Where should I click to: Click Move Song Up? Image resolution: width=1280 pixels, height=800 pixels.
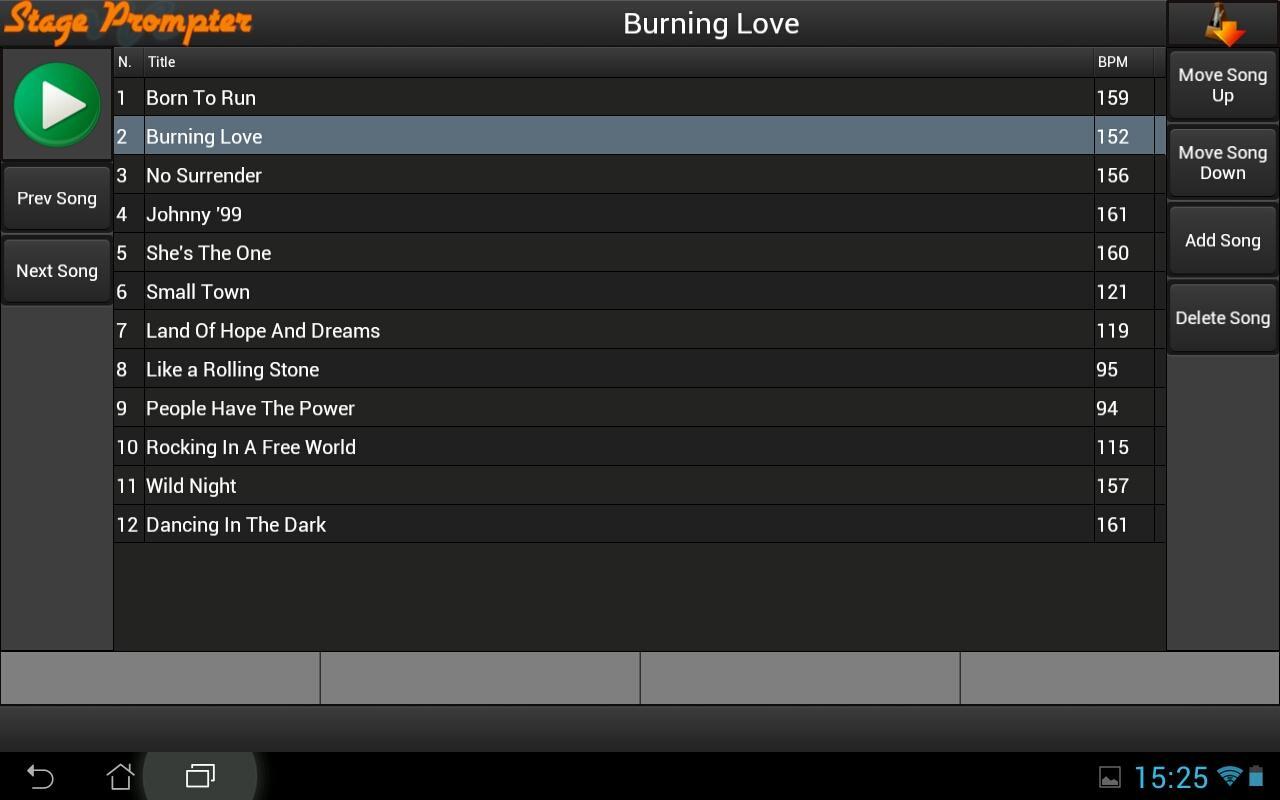[1223, 86]
